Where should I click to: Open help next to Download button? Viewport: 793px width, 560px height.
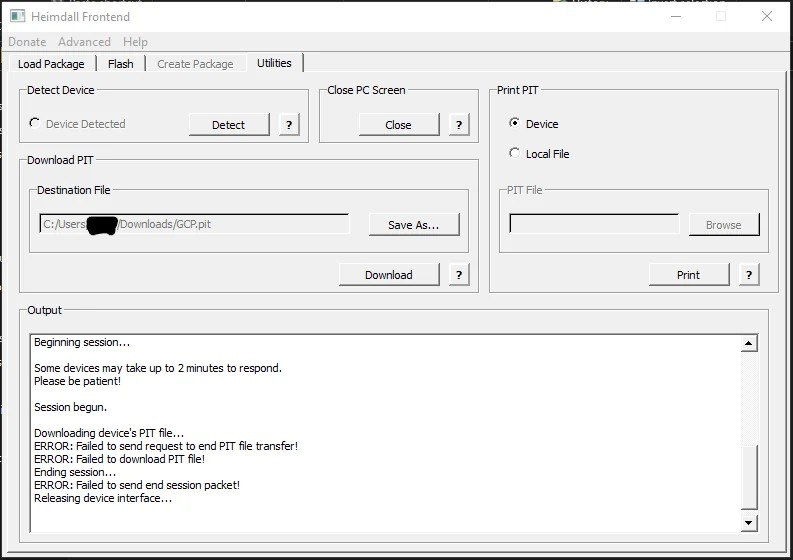pyautogui.click(x=459, y=275)
